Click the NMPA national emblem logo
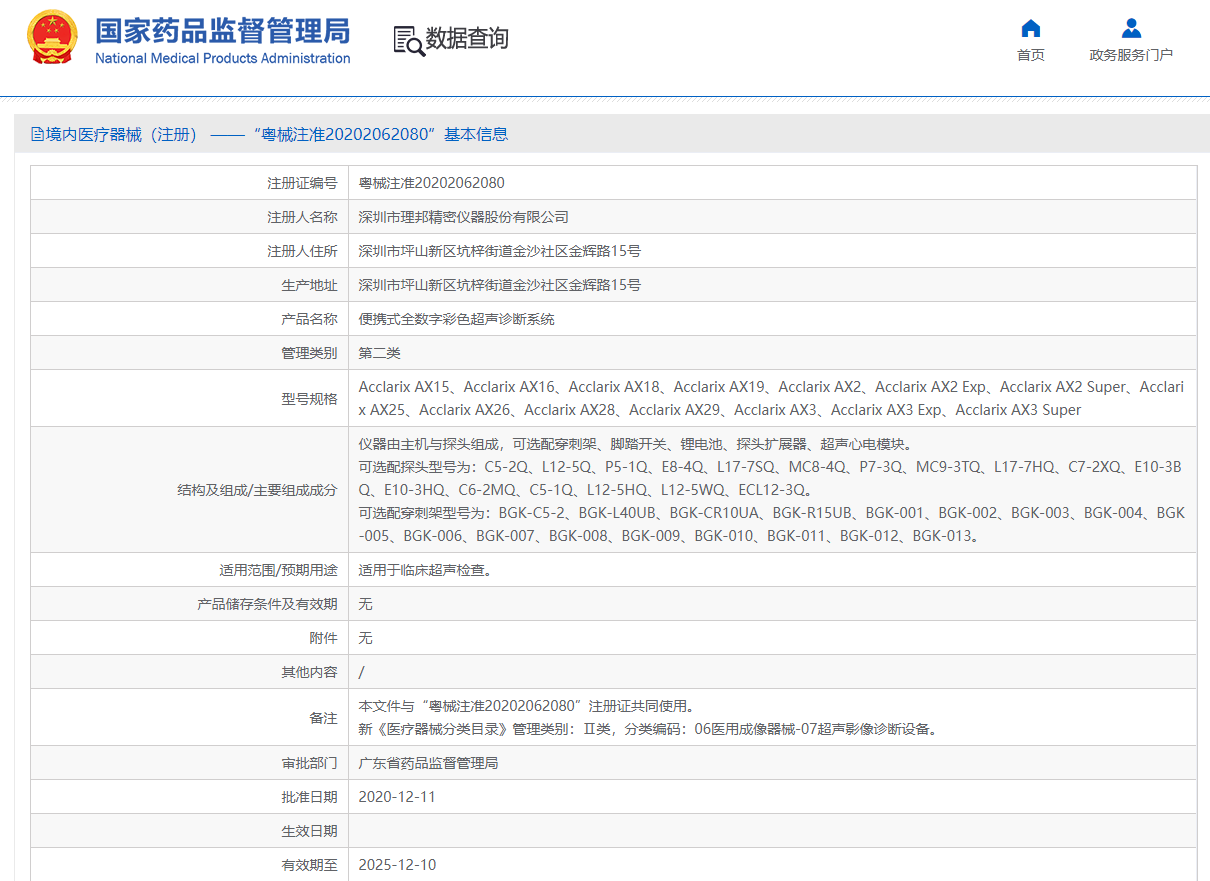This screenshot has height=881, width=1210. pos(51,38)
